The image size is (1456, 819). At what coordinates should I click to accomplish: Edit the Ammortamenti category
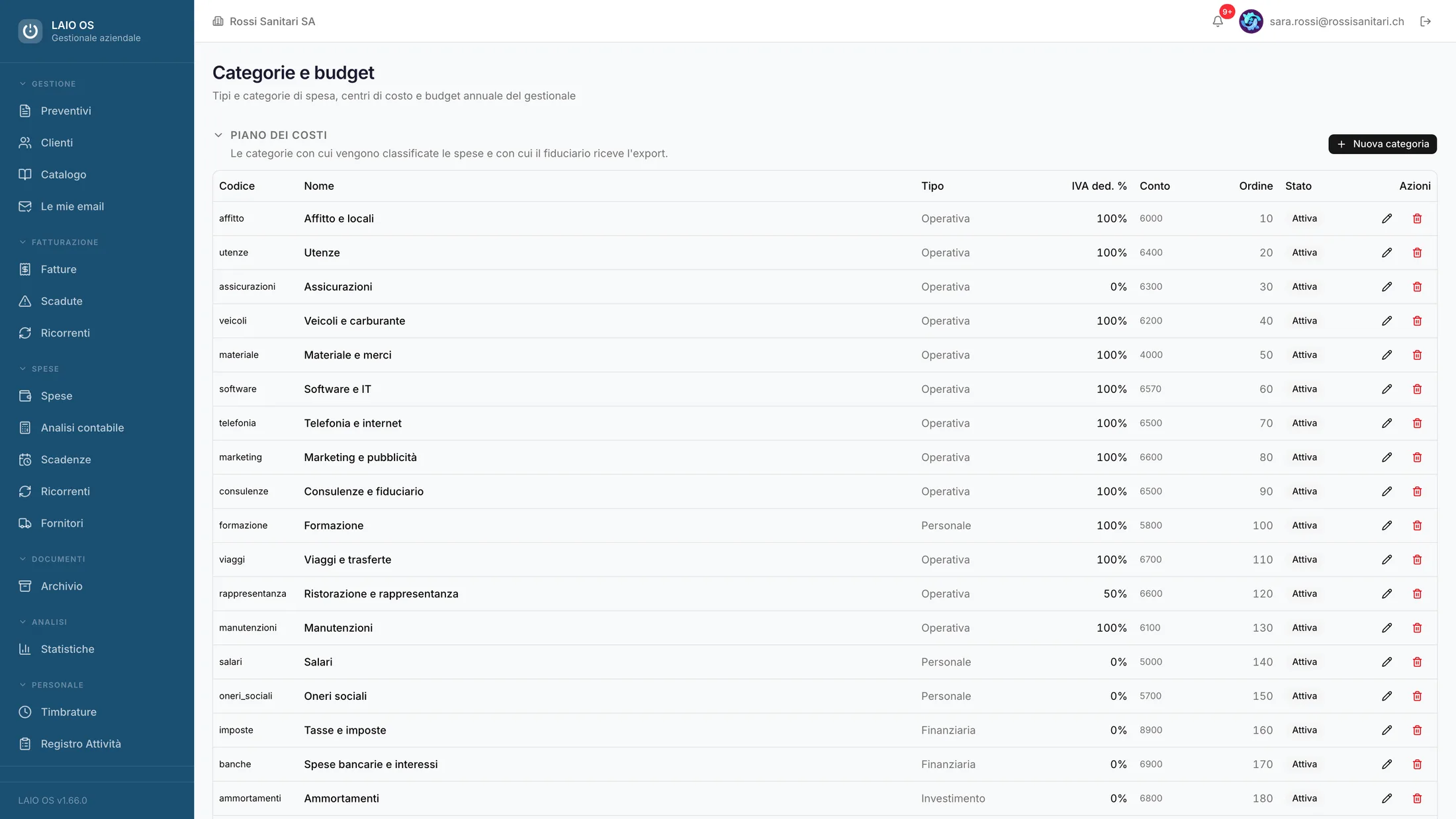point(1387,798)
